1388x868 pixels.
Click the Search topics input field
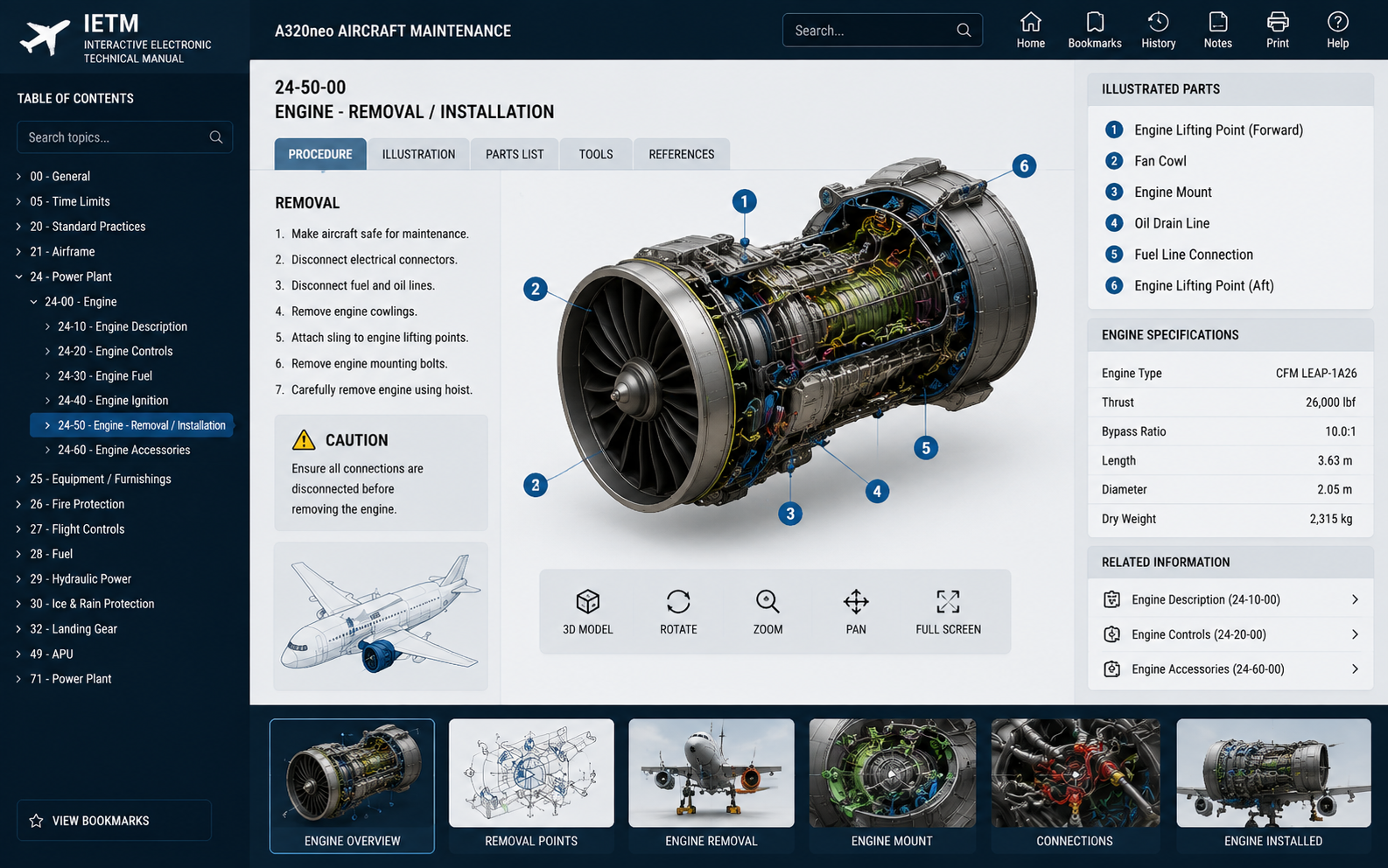(x=124, y=137)
